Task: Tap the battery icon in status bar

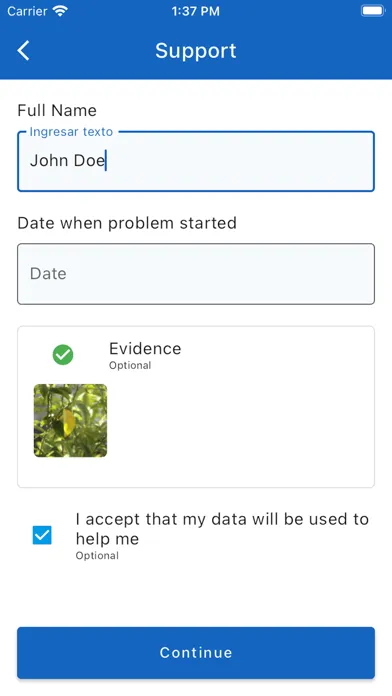Action: pyautogui.click(x=372, y=11)
